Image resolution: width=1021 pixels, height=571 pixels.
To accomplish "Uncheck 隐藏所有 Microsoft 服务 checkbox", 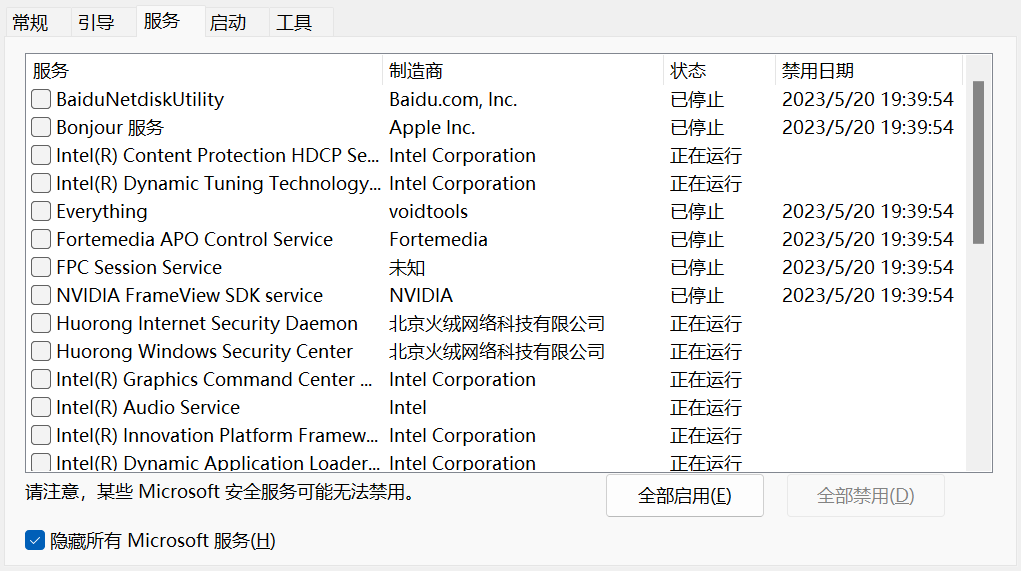I will pos(36,541).
